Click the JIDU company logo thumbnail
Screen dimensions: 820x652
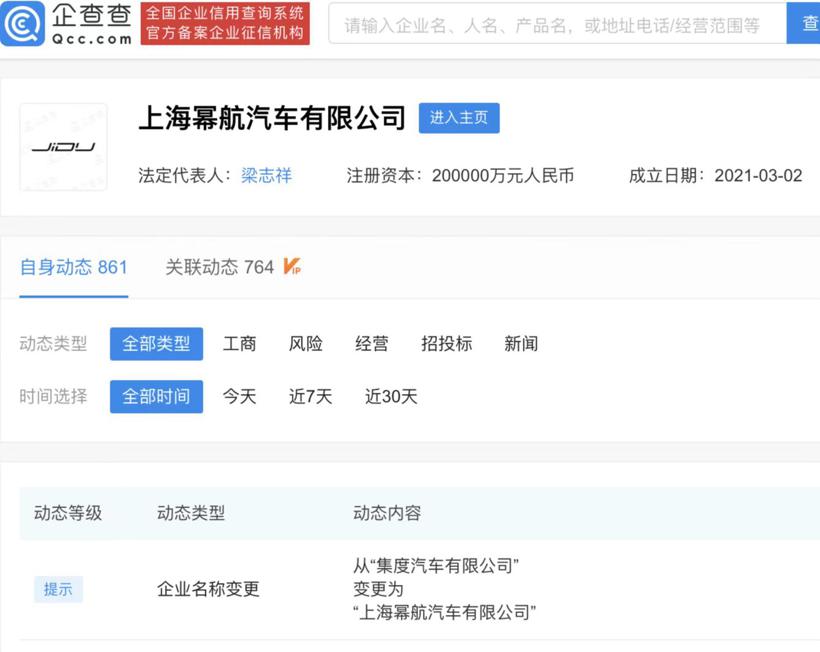63,147
